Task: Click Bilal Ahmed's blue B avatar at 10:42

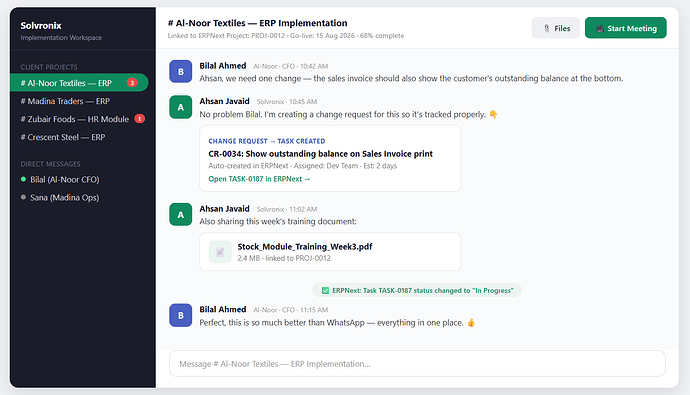Action: (x=180, y=71)
